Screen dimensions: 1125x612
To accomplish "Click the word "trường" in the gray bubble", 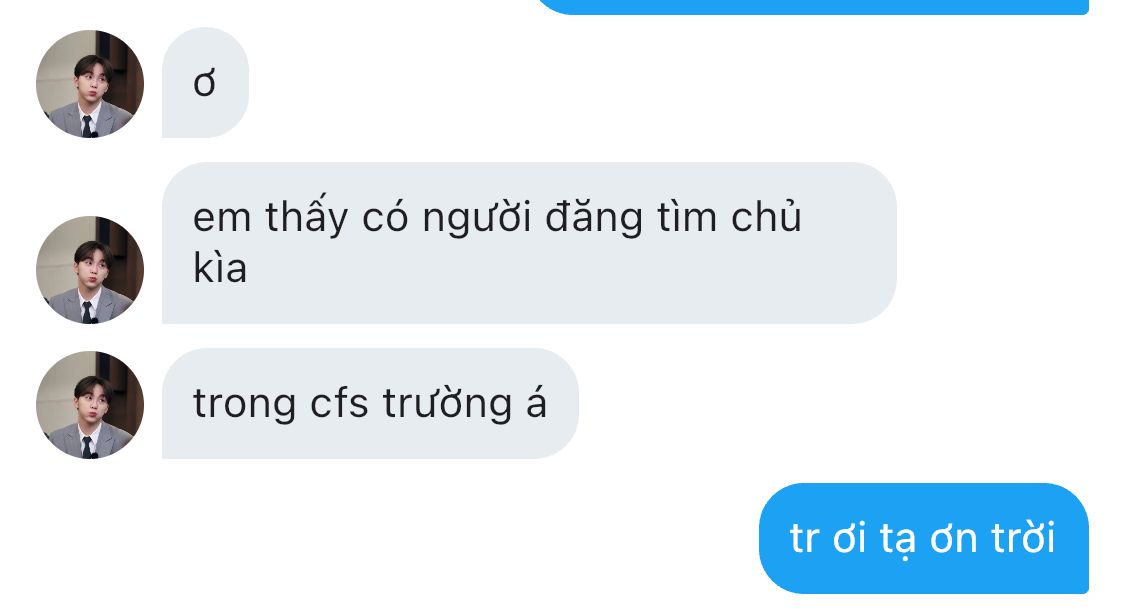I will (447, 404).
